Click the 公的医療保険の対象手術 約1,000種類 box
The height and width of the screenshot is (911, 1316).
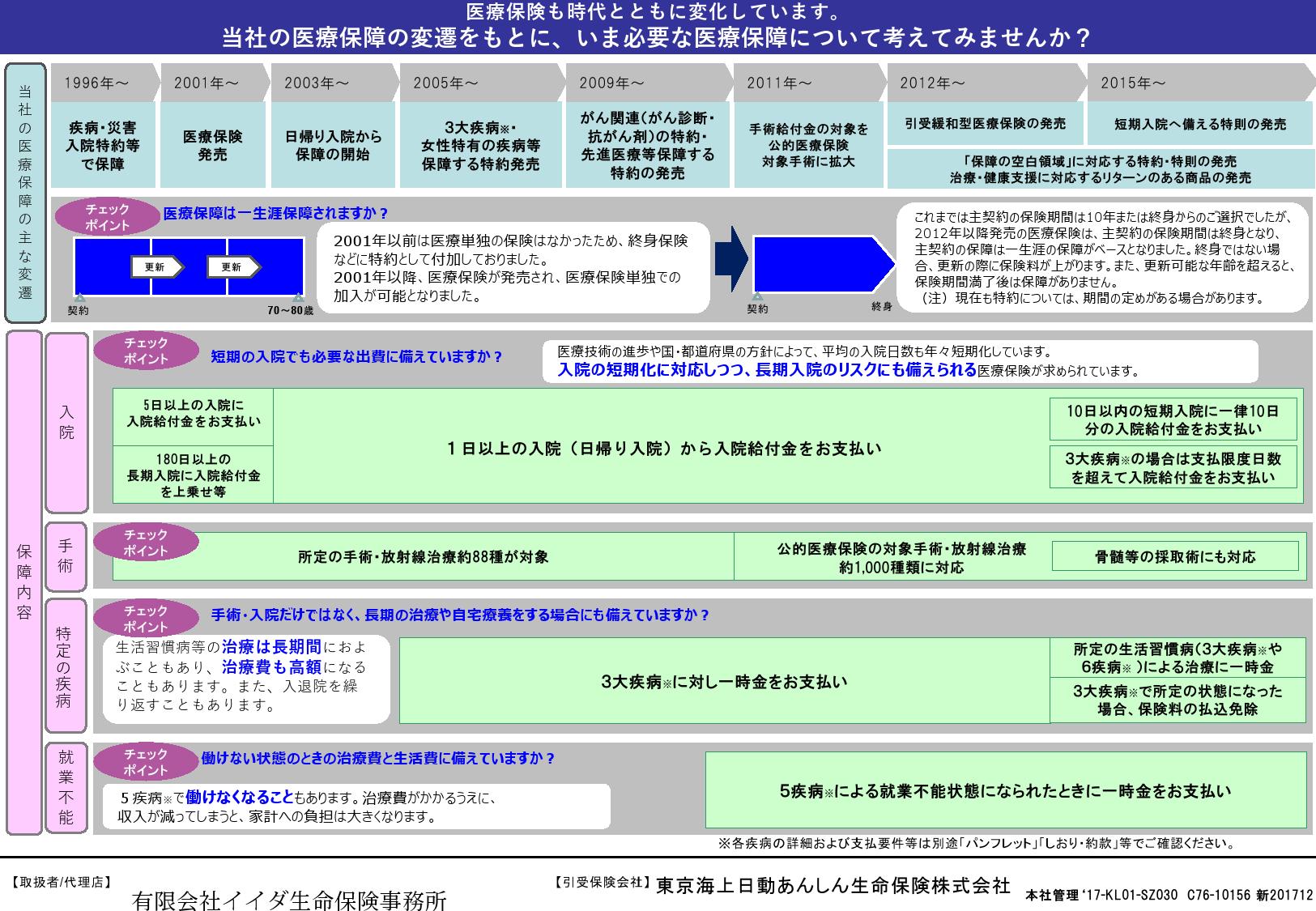pos(901,558)
